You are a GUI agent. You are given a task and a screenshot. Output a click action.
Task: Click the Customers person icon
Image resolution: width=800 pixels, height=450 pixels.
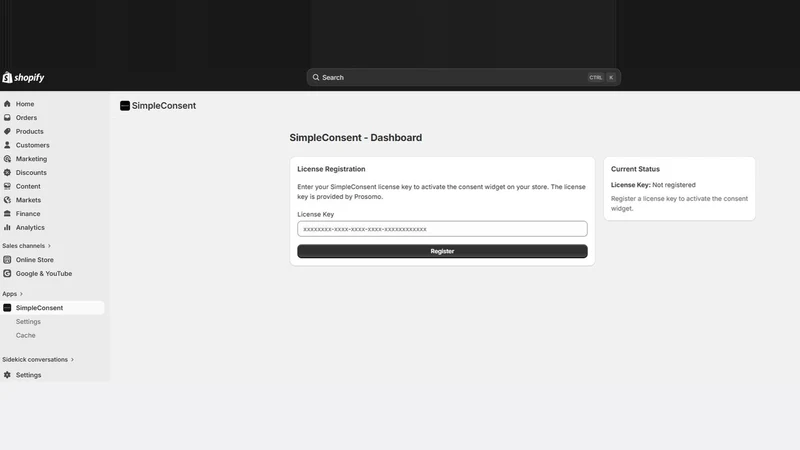click(7, 145)
